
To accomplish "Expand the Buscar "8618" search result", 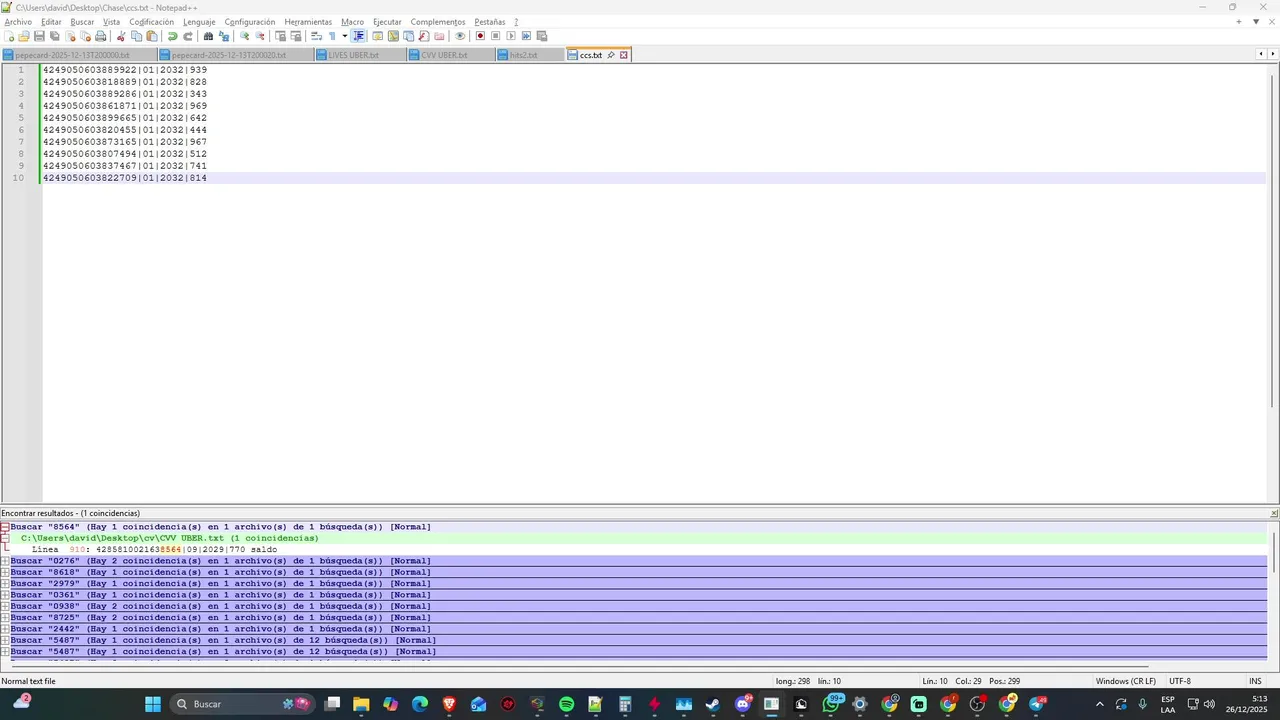I will point(5,572).
